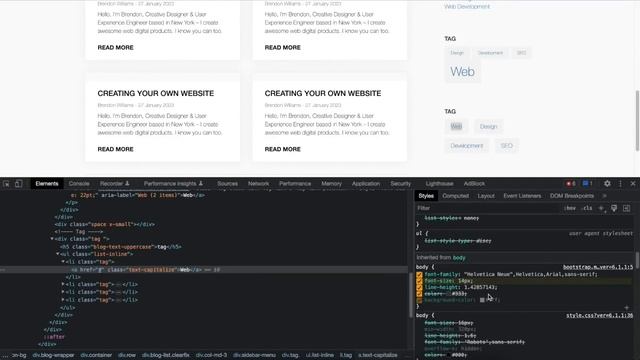Uncheck the line-height property checkbox
The height and width of the screenshot is (360, 640).
pyautogui.click(x=419, y=287)
